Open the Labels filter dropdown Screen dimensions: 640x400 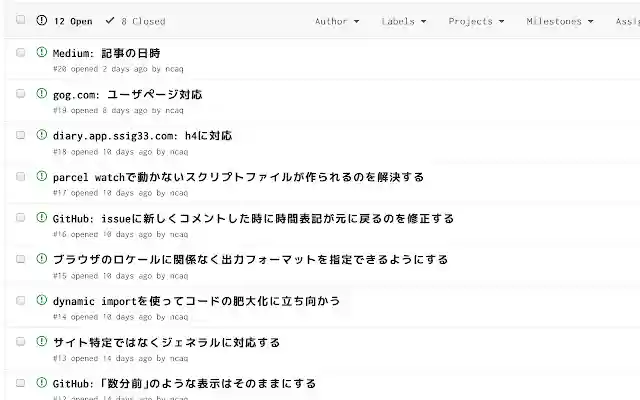(404, 21)
